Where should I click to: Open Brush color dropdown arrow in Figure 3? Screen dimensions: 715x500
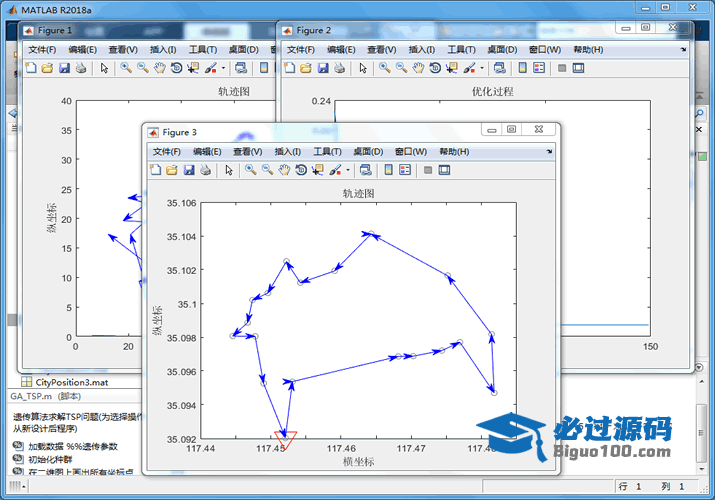click(x=348, y=170)
